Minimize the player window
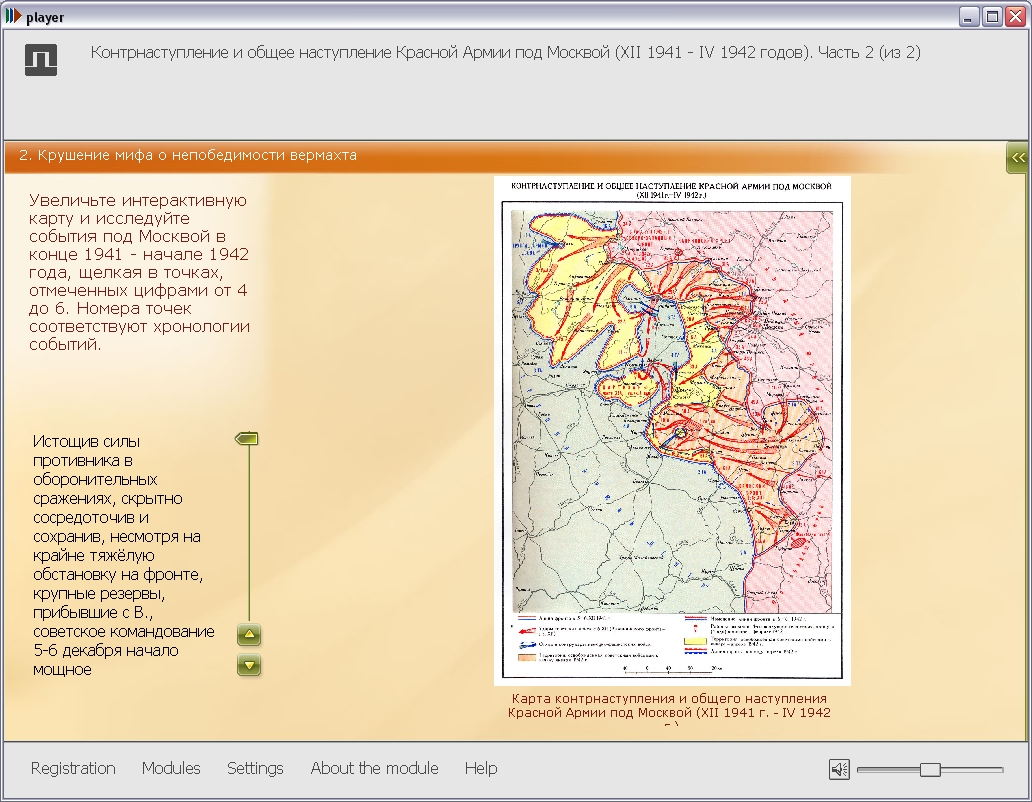The image size is (1032, 802). click(968, 16)
